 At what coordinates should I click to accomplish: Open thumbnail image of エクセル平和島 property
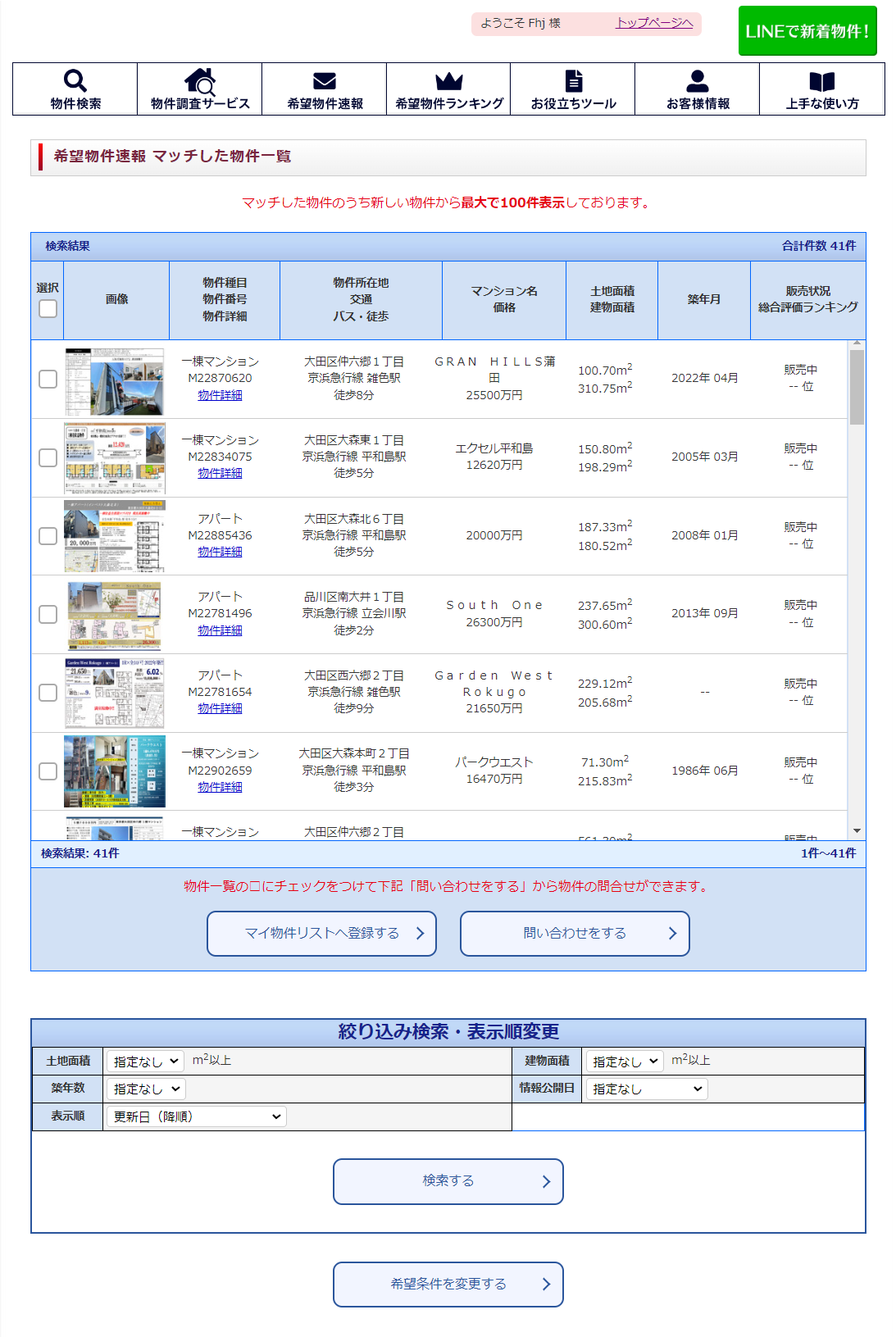[115, 459]
